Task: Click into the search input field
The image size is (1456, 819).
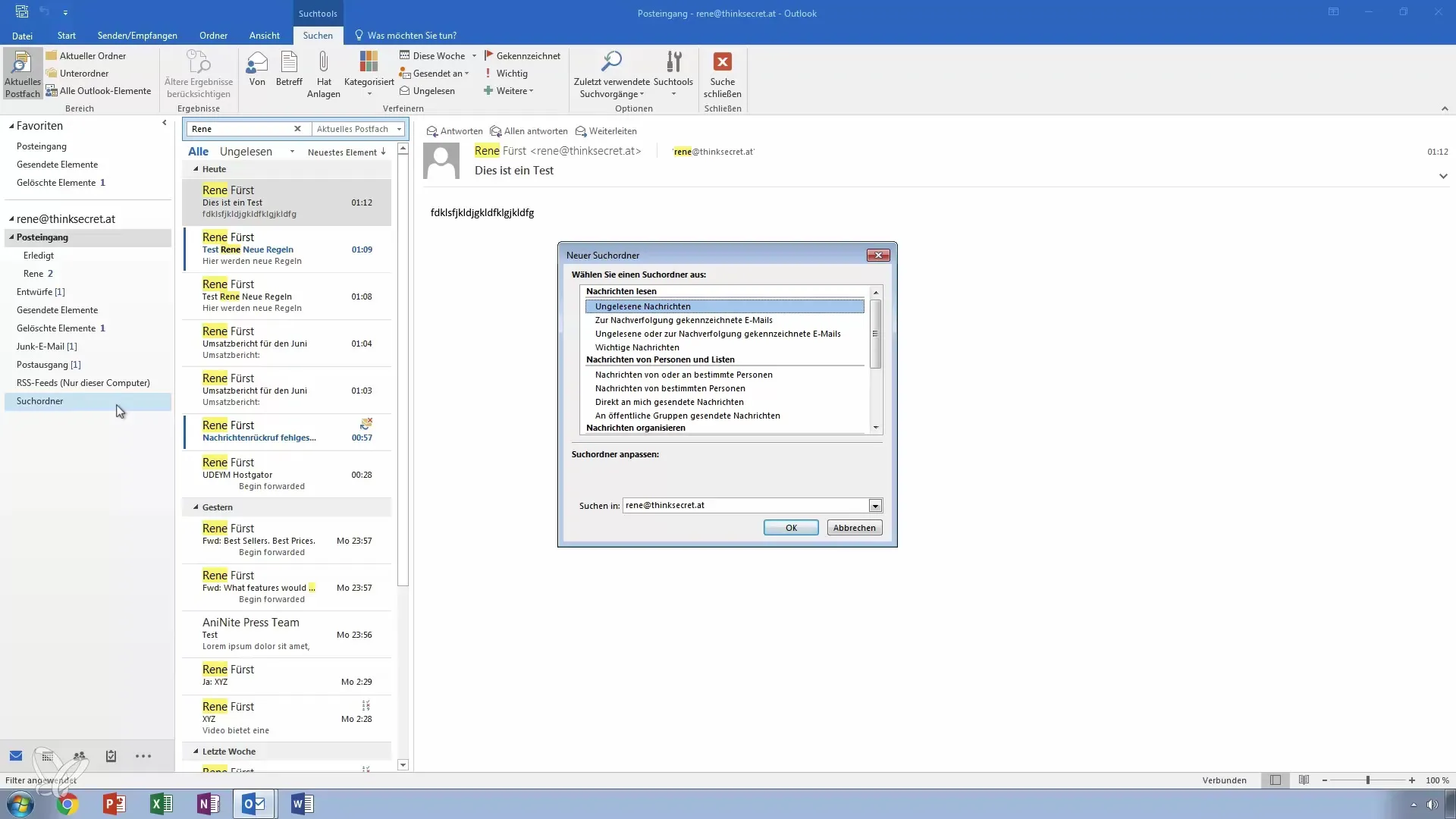Action: point(240,129)
